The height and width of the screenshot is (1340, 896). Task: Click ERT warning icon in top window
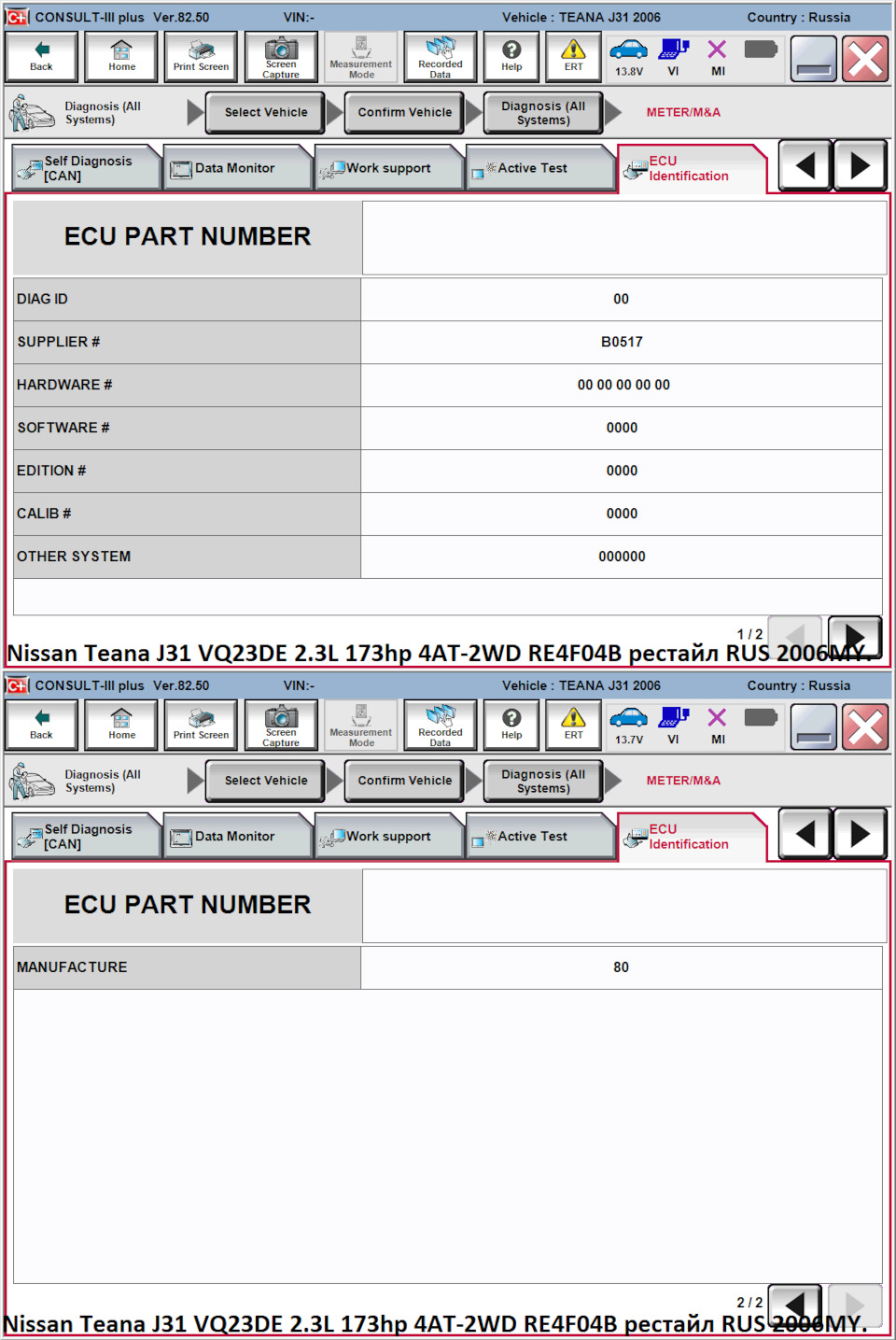coord(573,56)
